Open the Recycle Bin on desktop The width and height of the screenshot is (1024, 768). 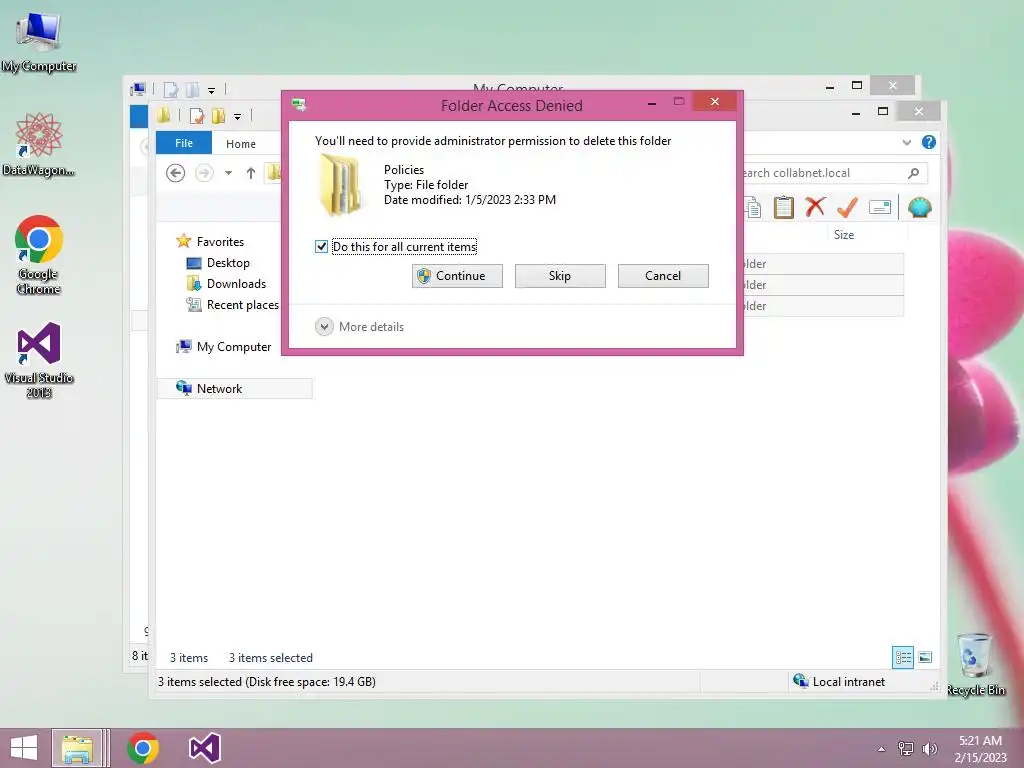(x=976, y=664)
